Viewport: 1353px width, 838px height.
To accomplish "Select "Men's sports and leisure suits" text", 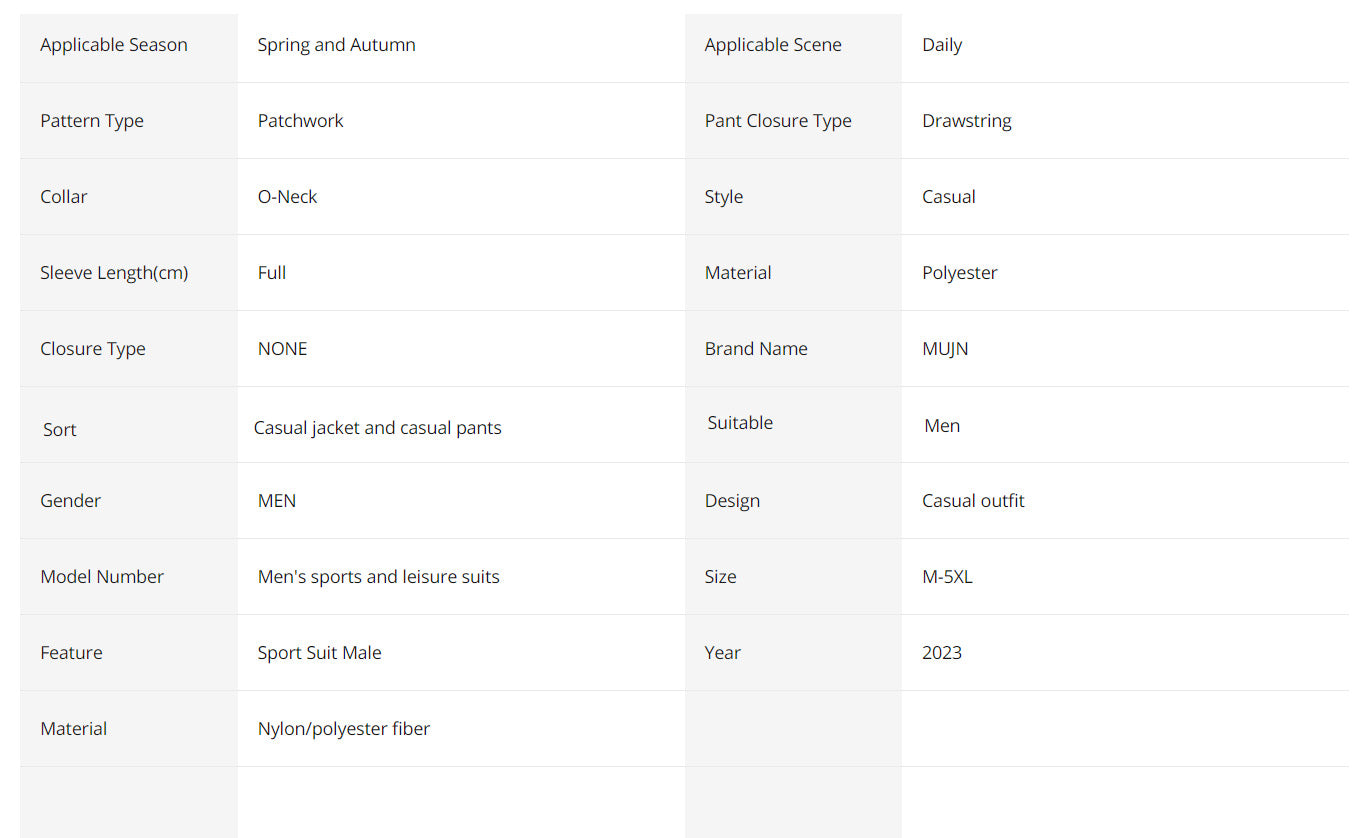I will pyautogui.click(x=378, y=577).
